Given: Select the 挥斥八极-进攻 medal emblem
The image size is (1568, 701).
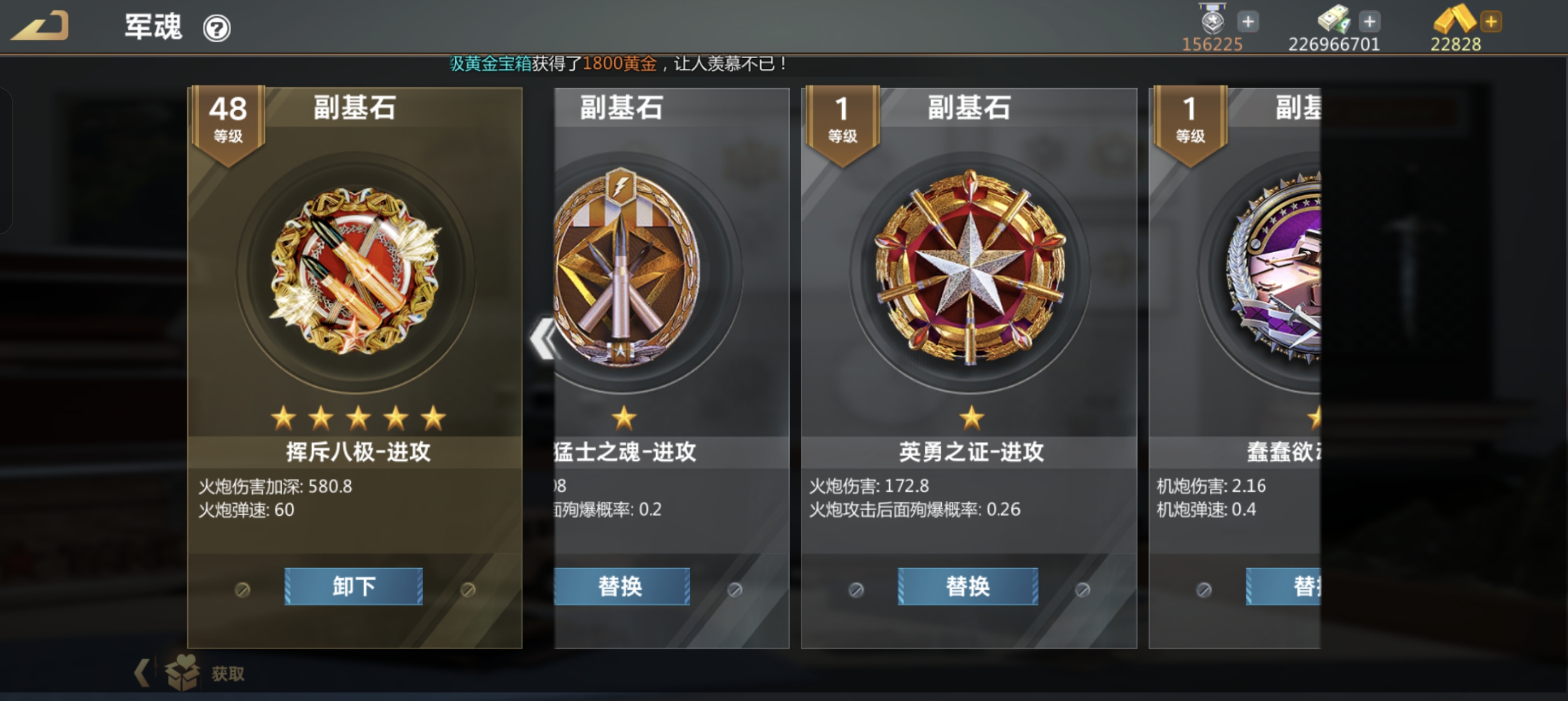Looking at the screenshot, I should click(356, 271).
